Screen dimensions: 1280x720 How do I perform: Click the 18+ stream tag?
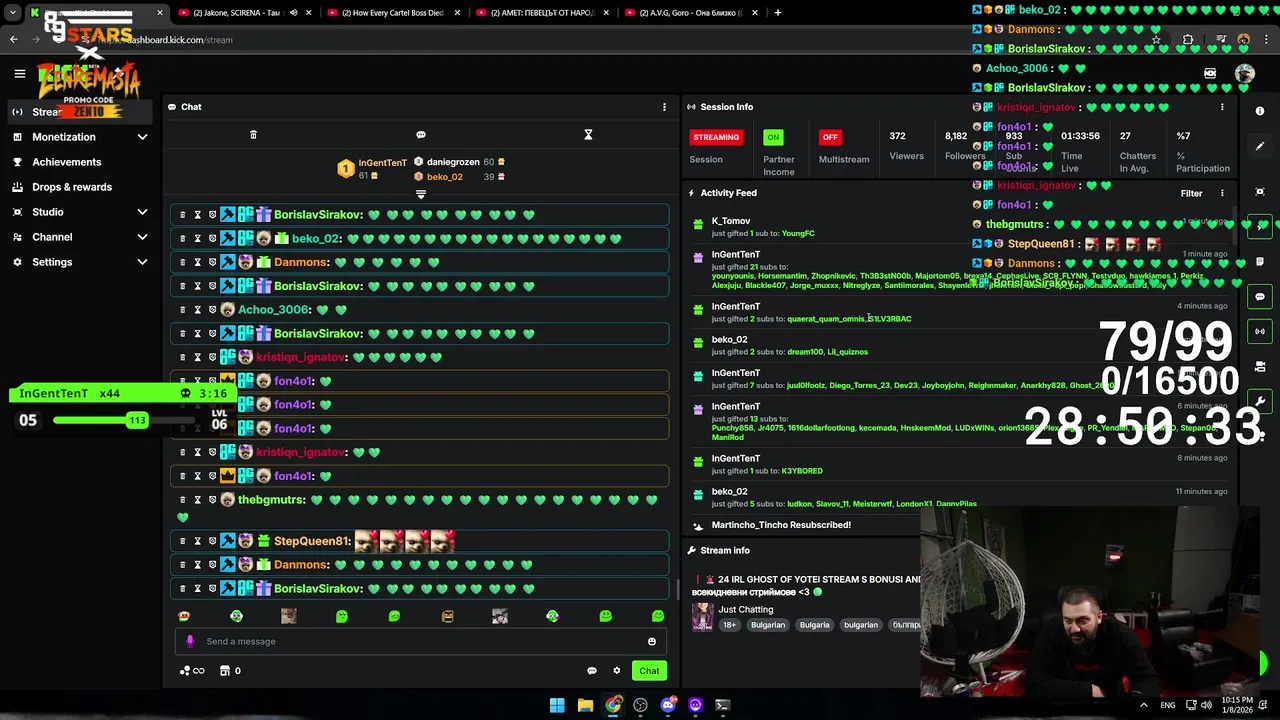tap(729, 625)
